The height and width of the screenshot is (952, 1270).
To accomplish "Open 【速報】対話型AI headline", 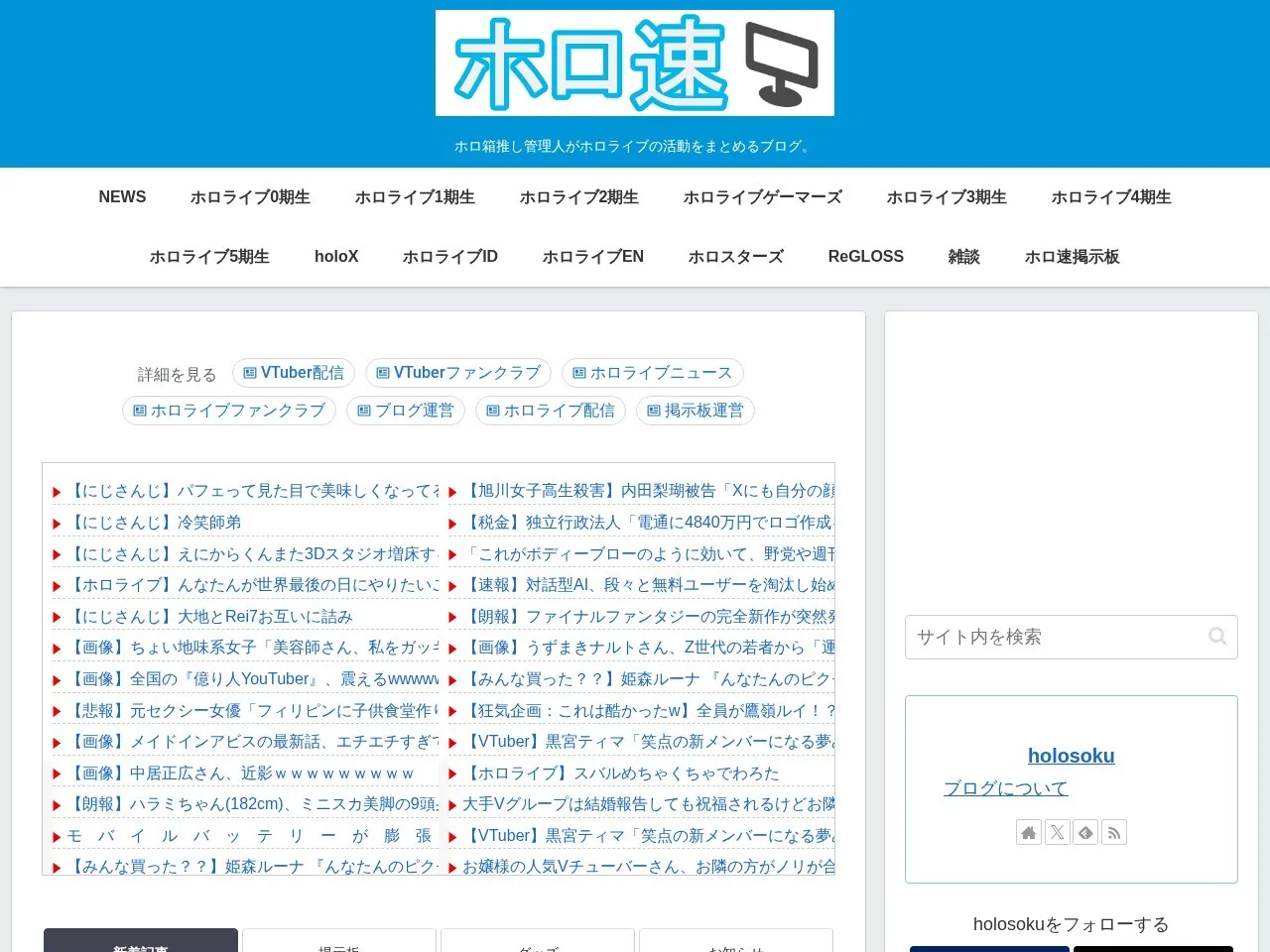I will pyautogui.click(x=649, y=585).
